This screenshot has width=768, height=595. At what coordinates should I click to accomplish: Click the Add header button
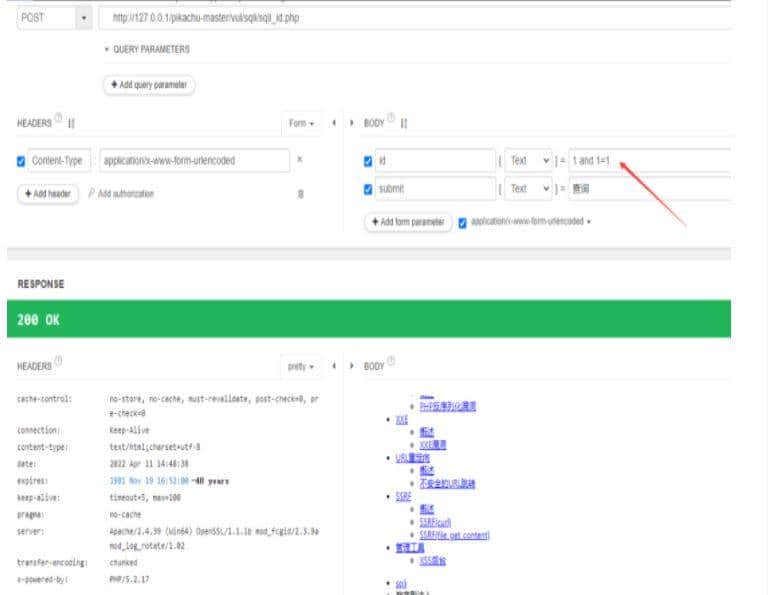pos(48,194)
